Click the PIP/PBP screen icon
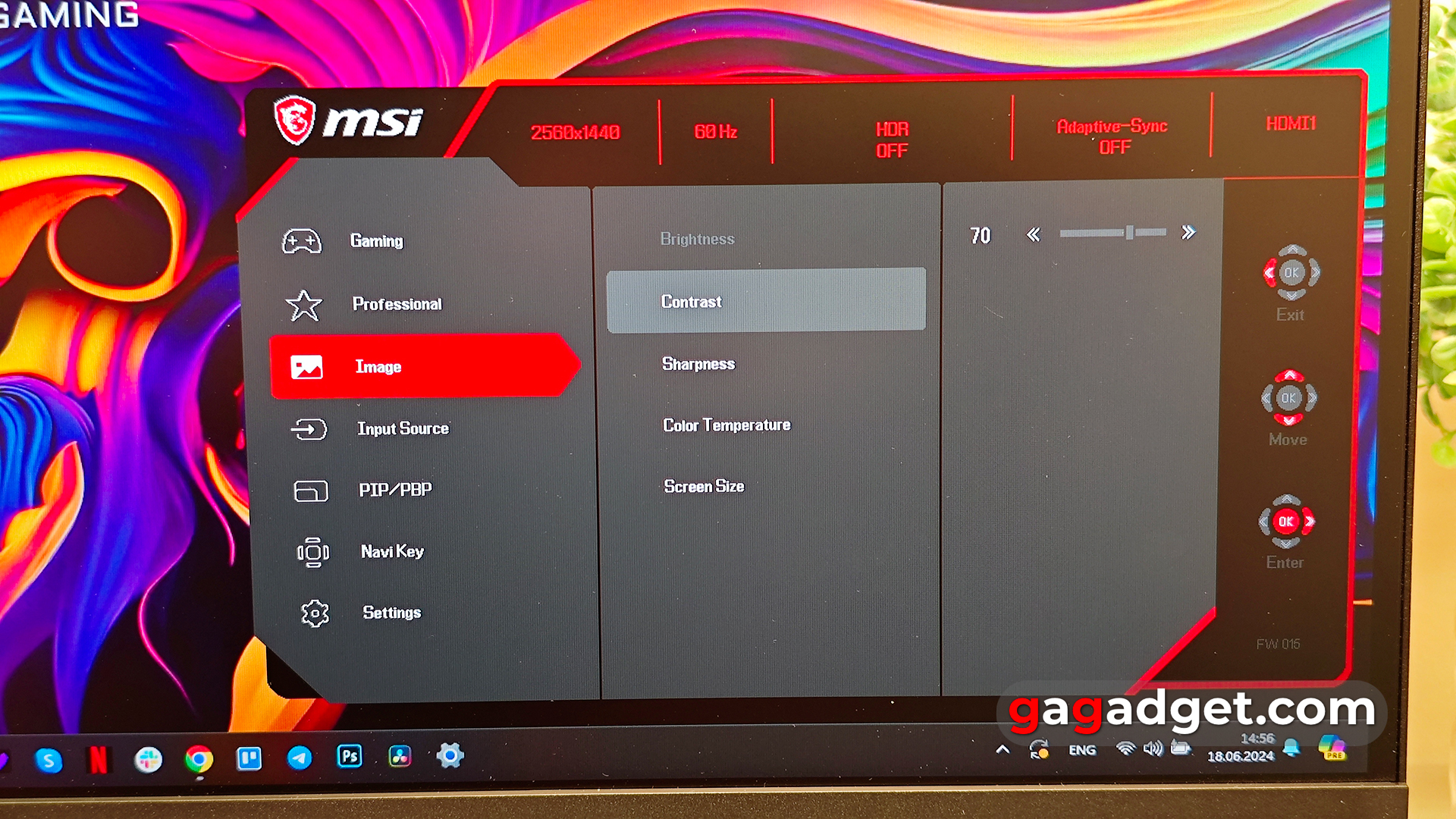Screen dimensions: 1456x819 (311, 491)
